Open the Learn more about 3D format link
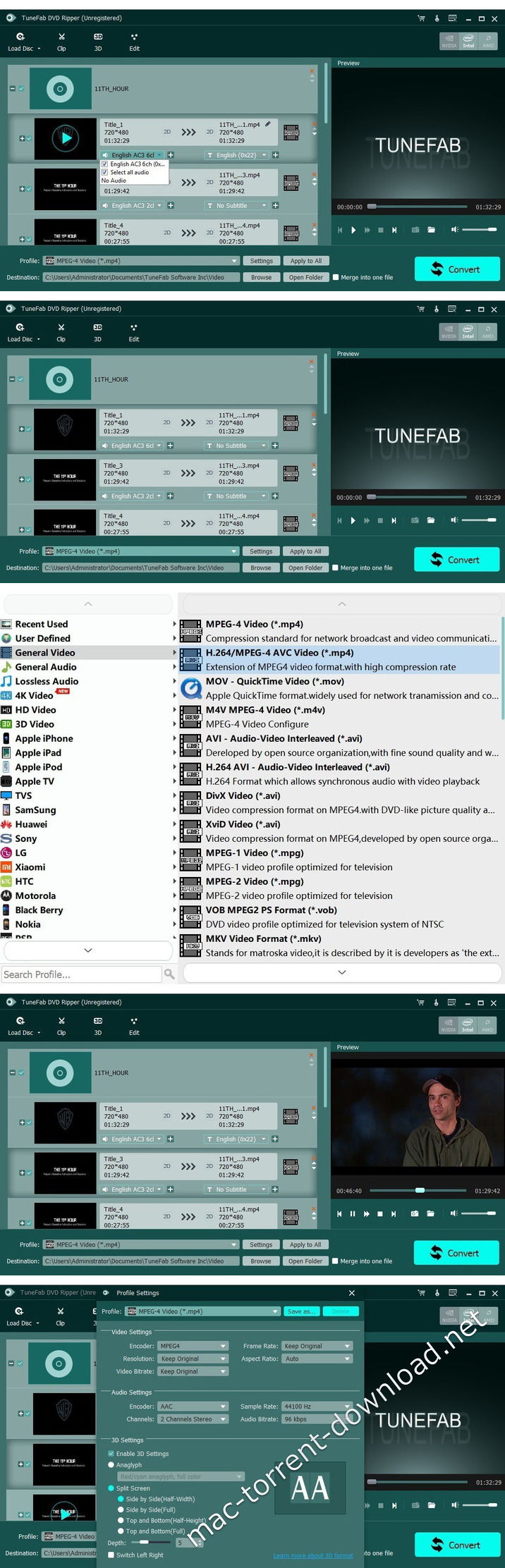Image resolution: width=505 pixels, height=1568 pixels. click(313, 1556)
